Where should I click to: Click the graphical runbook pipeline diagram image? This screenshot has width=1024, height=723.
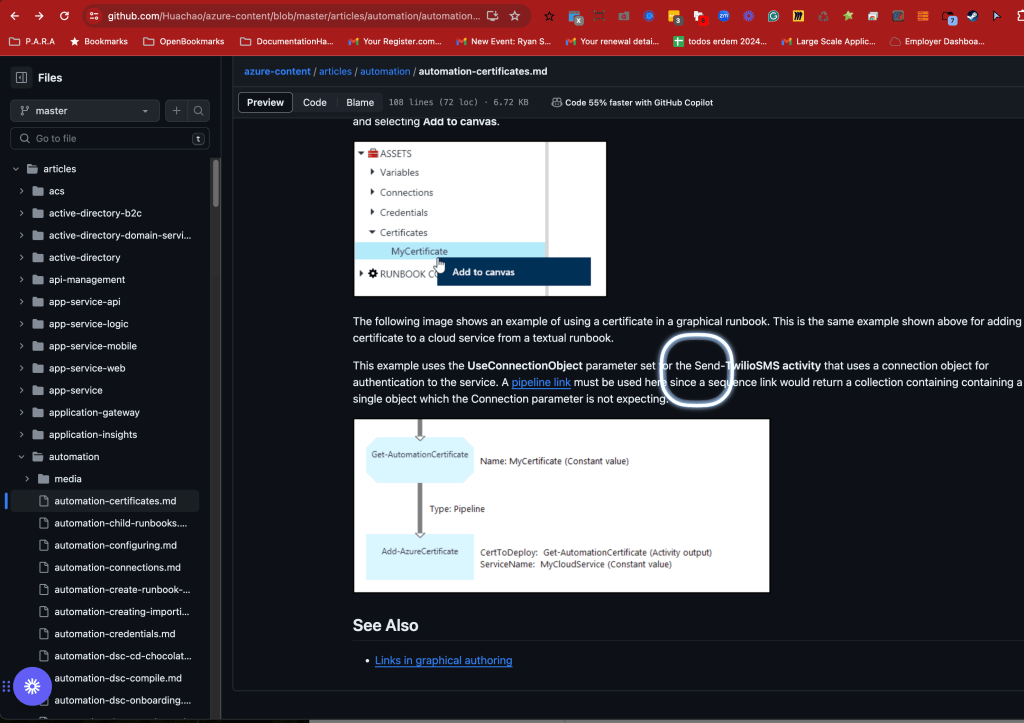tap(562, 506)
